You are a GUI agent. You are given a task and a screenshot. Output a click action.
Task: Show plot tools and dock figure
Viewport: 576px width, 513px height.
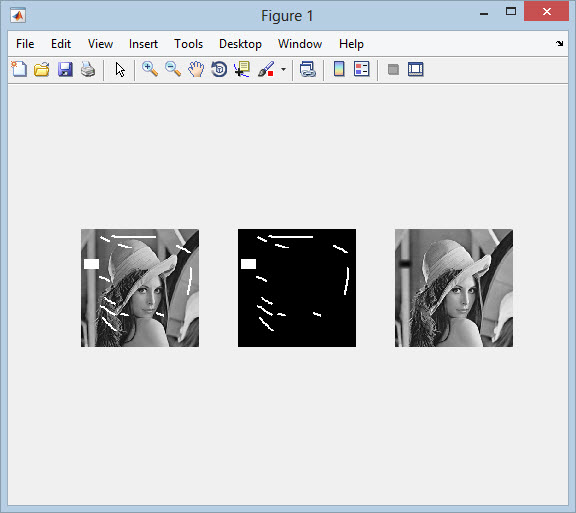[x=415, y=69]
